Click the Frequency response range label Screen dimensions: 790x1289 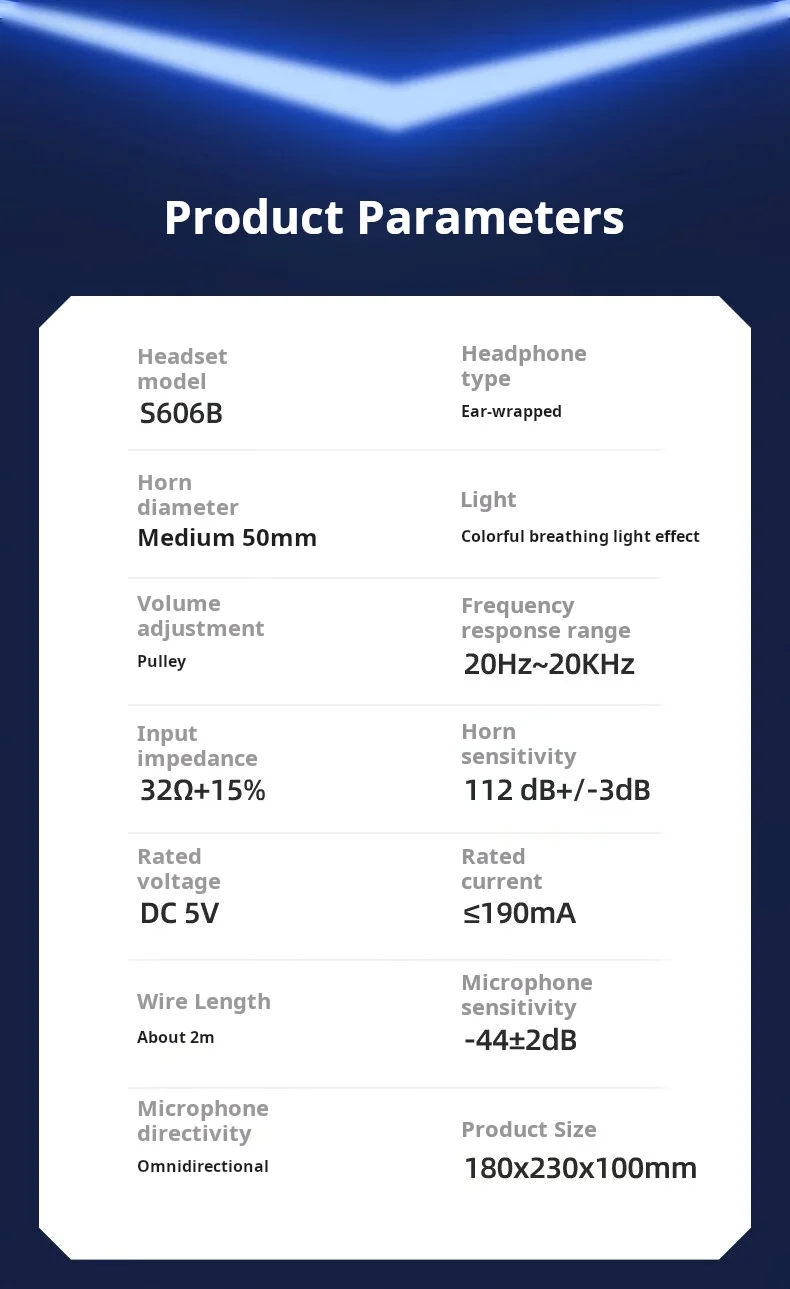point(546,618)
